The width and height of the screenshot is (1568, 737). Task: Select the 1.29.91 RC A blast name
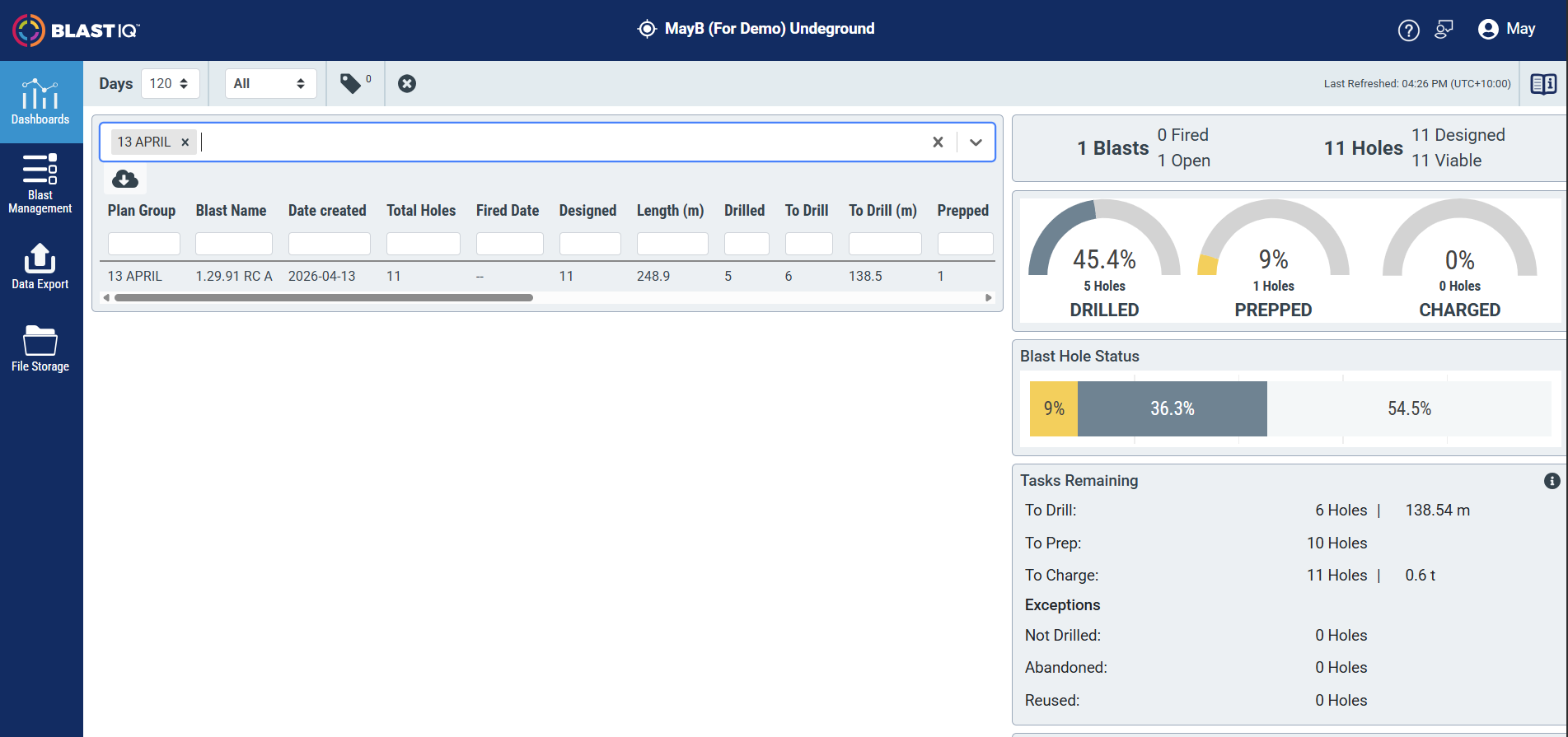pos(234,276)
